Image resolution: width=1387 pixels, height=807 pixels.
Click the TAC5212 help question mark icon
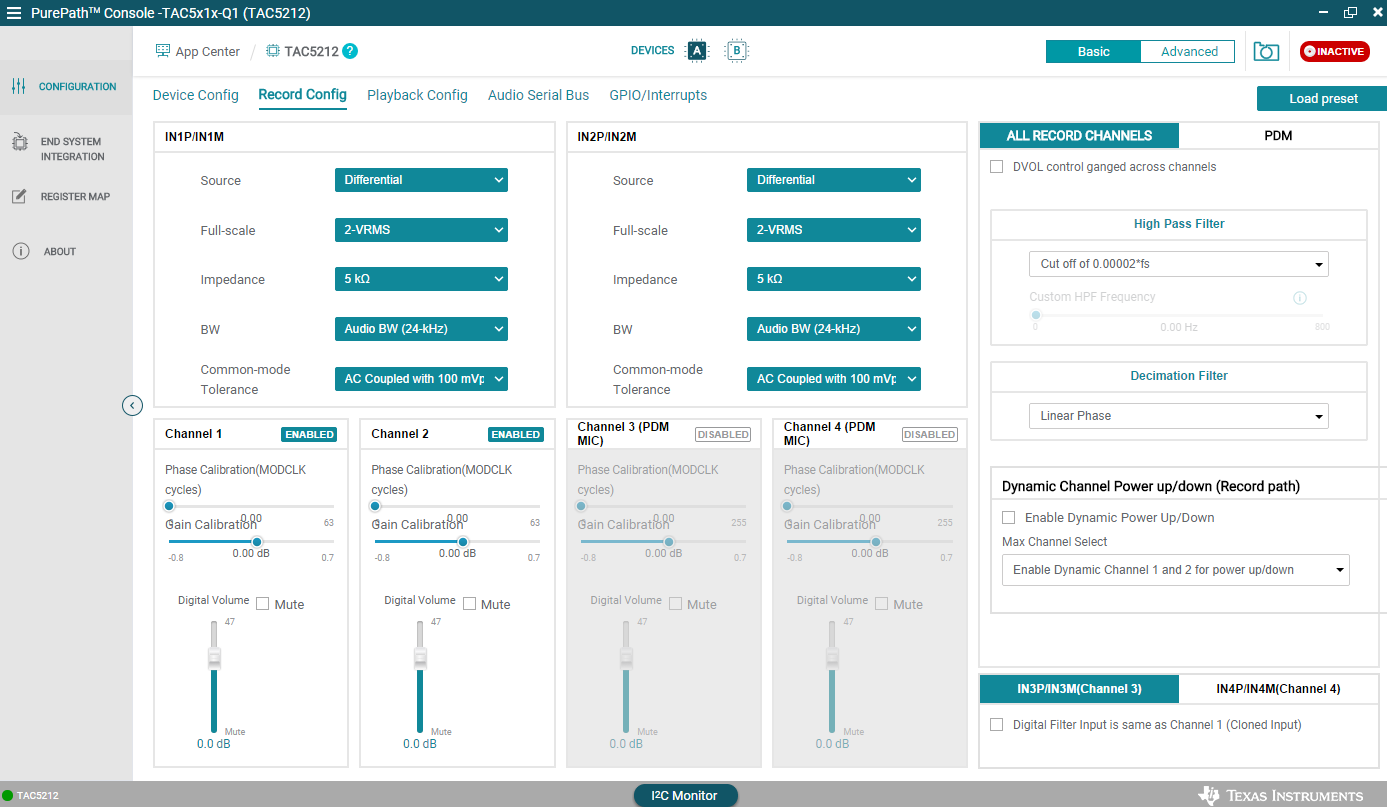[350, 51]
